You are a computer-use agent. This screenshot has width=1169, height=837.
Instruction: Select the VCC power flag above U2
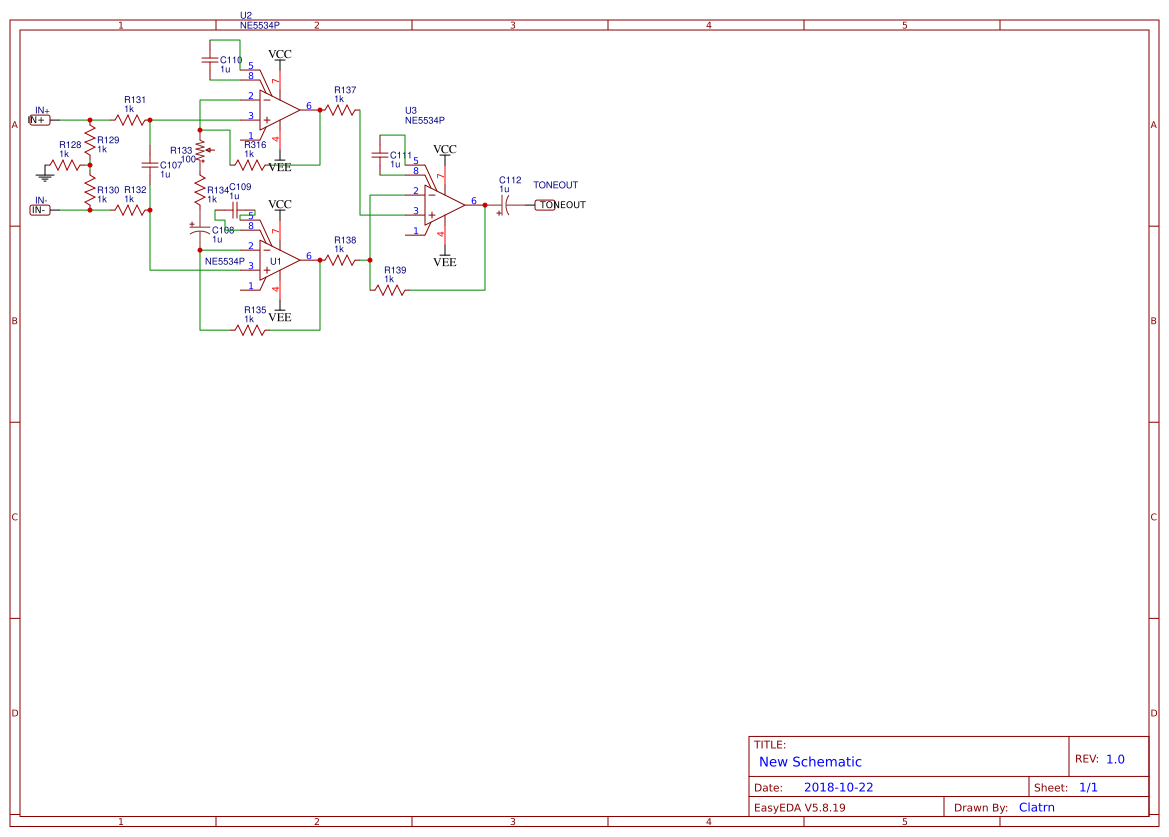coord(280,56)
